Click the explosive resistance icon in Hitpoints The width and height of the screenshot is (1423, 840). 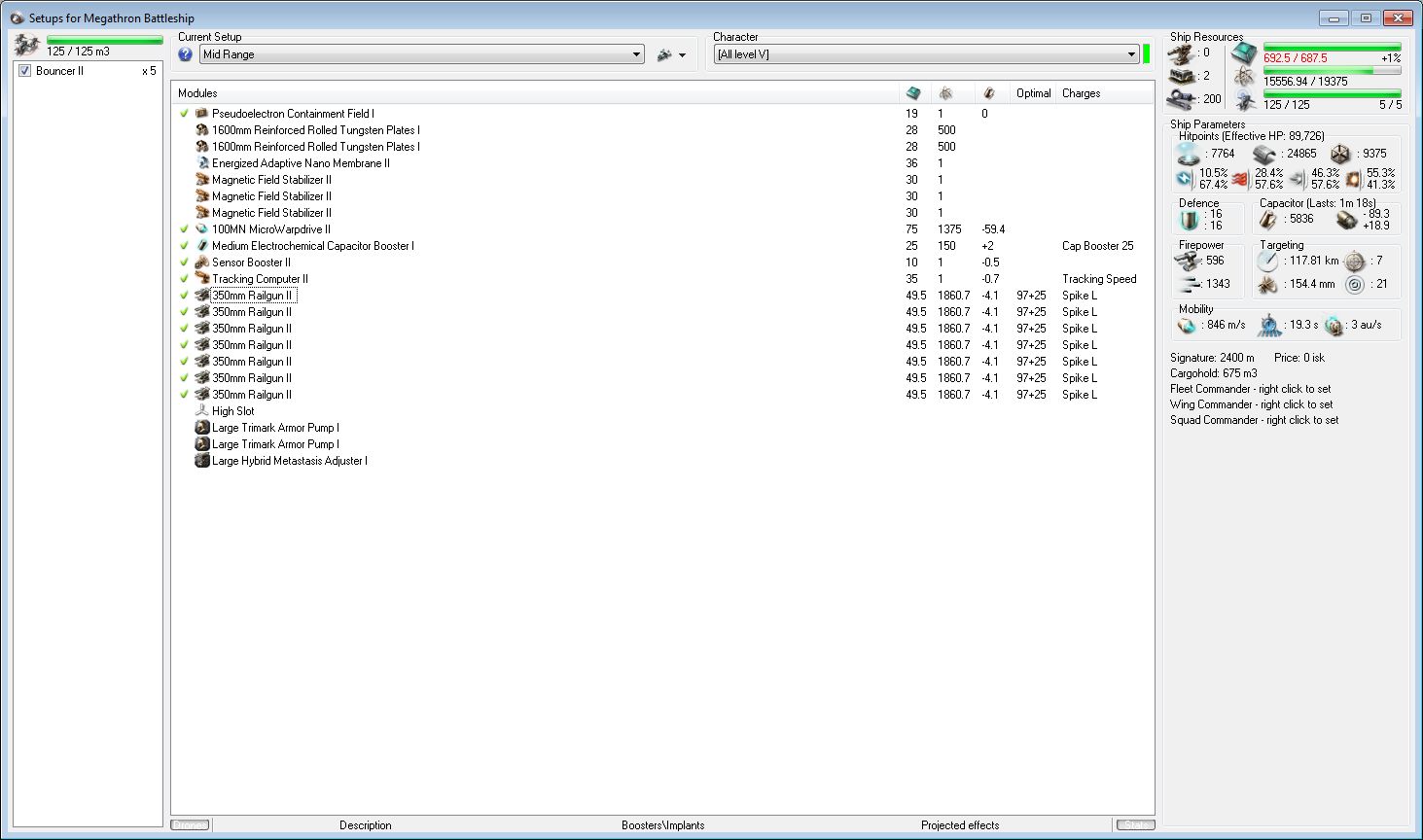tap(1353, 179)
